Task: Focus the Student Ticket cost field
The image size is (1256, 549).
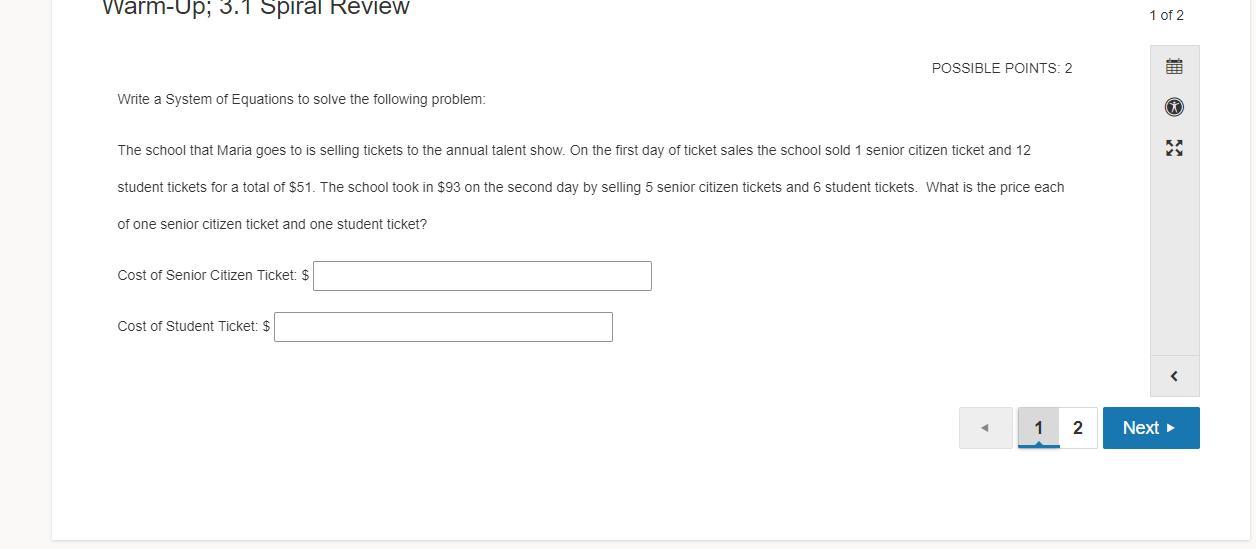Action: coord(443,327)
